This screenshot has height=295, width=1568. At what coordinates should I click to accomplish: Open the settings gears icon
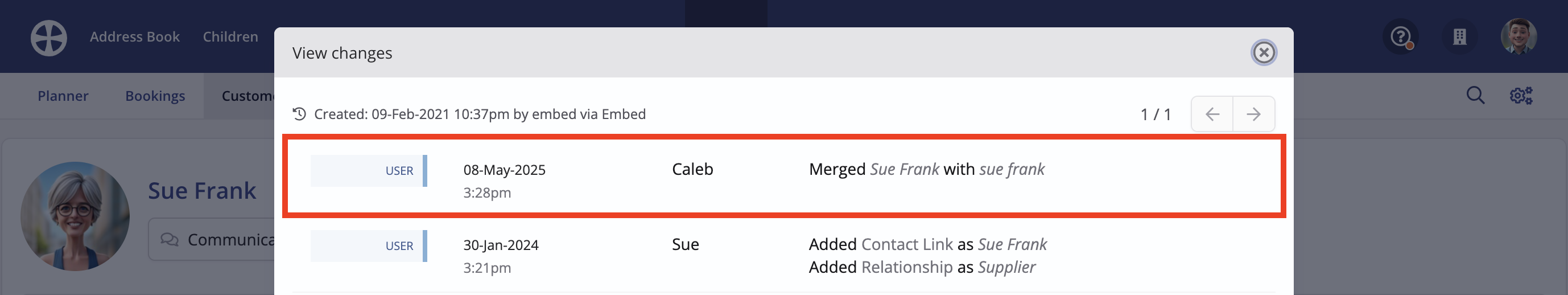[1521, 95]
